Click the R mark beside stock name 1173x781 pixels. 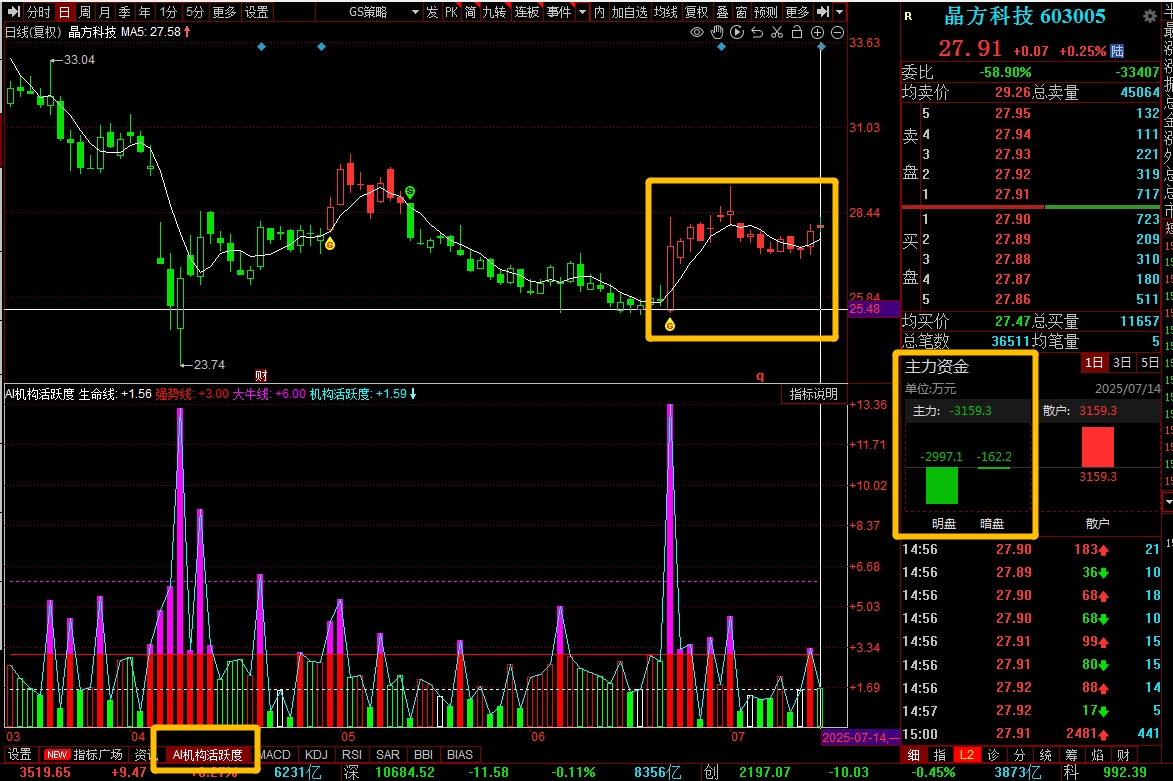[x=908, y=16]
